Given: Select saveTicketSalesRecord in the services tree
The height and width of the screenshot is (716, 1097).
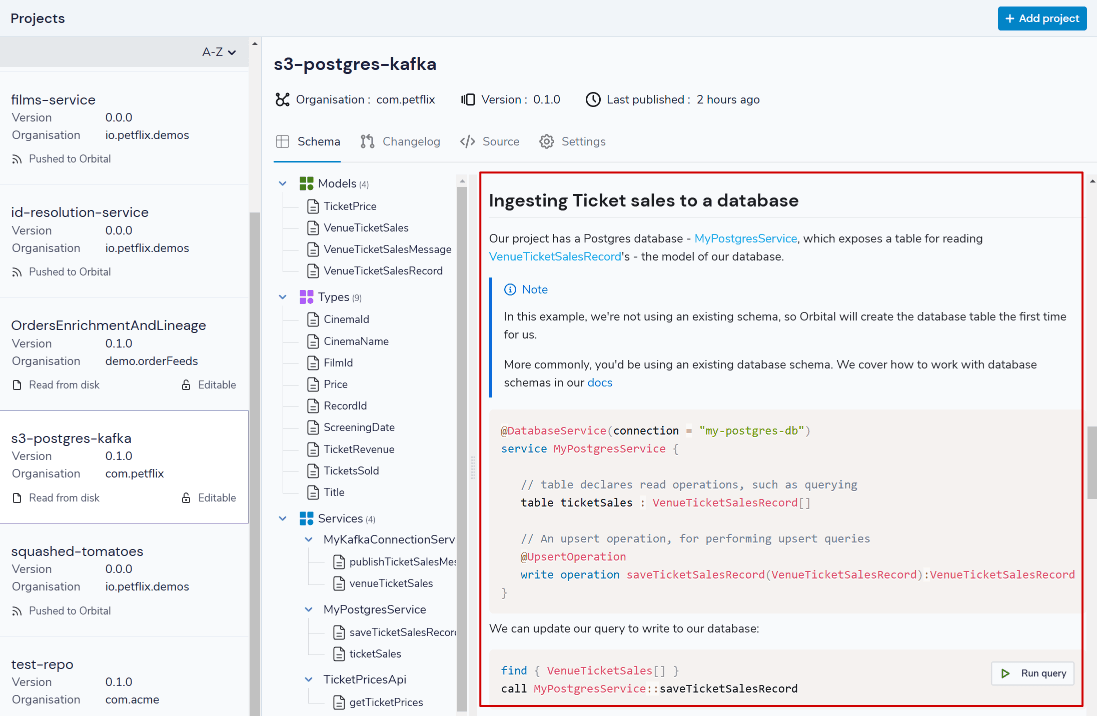Looking at the screenshot, I should tap(395, 633).
